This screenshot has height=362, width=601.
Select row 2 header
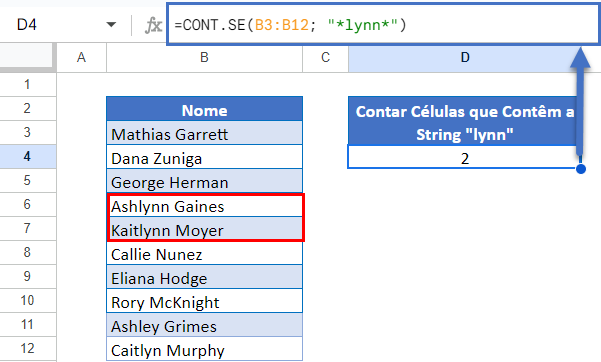tap(28, 109)
